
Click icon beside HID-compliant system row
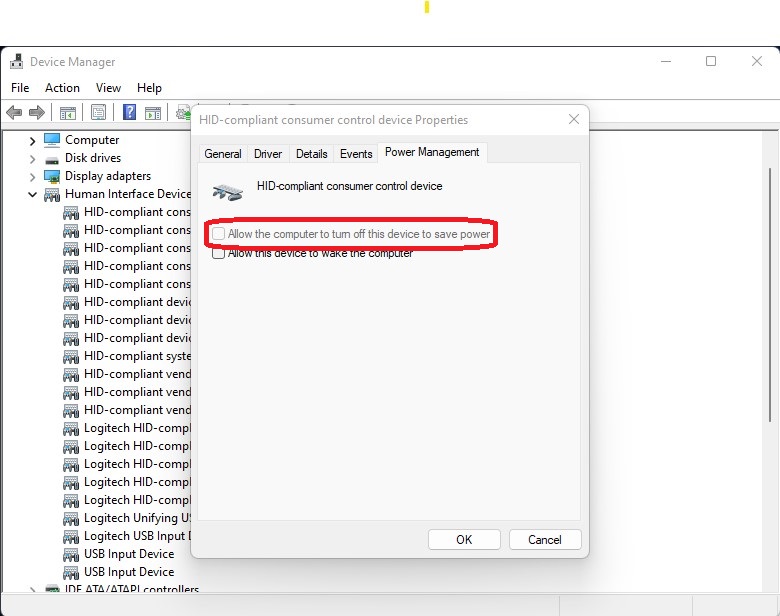pyautogui.click(x=71, y=357)
